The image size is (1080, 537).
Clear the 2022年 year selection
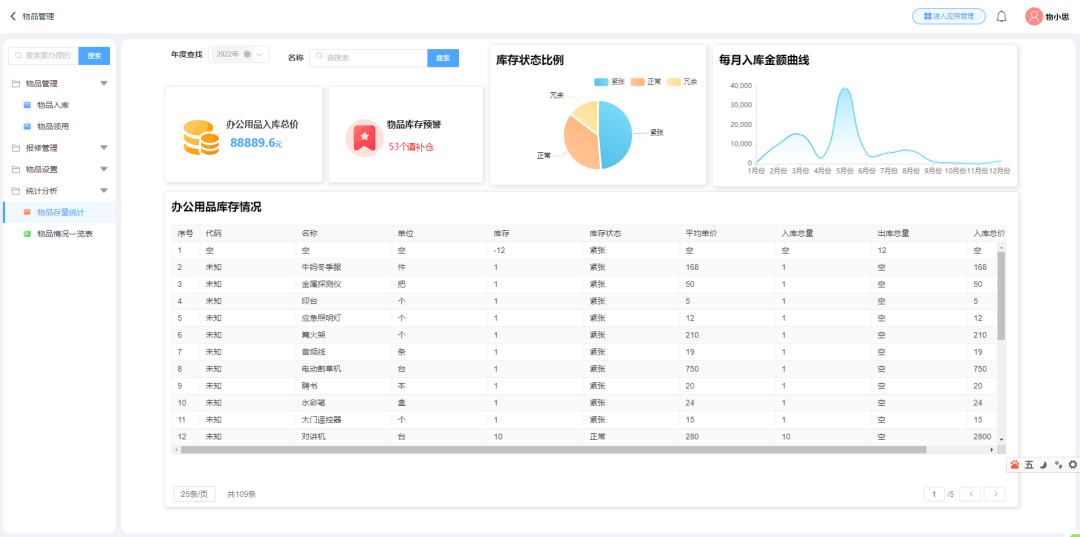[247, 54]
